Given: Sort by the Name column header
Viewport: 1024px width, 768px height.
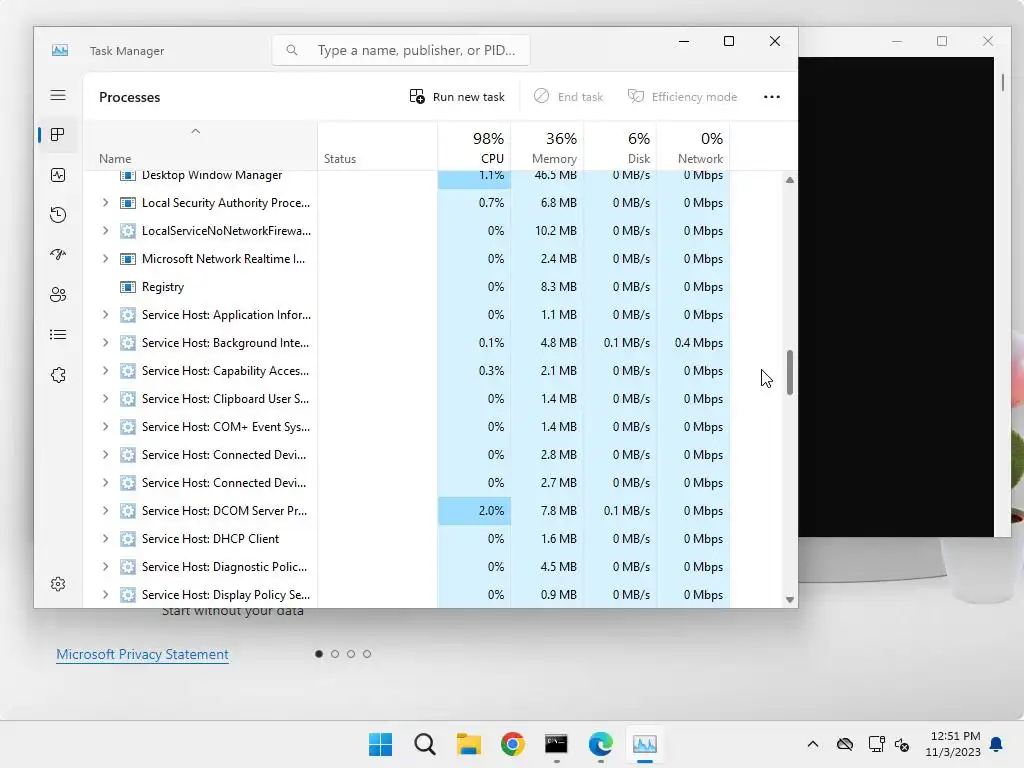Looking at the screenshot, I should [x=200, y=146].
